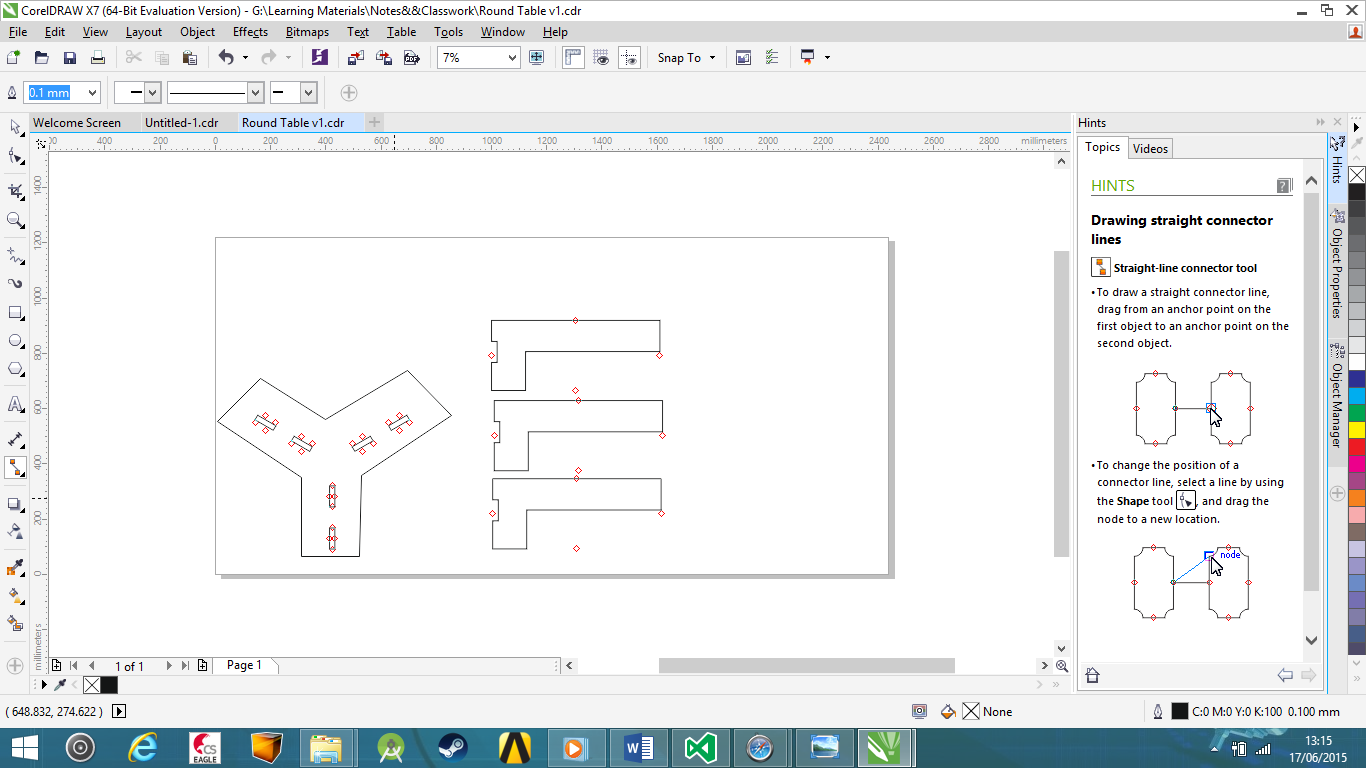Viewport: 1366px width, 768px height.
Task: Select the Shape tool in the toolbox
Action: pos(15,156)
